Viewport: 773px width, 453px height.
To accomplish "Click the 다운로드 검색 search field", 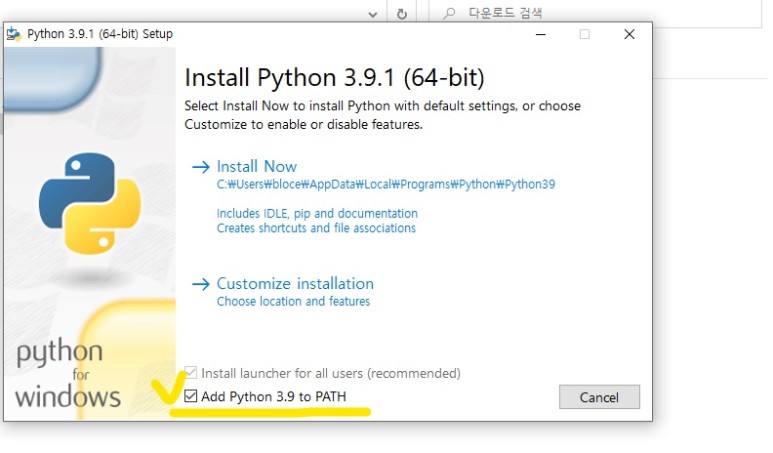I will (x=595, y=13).
